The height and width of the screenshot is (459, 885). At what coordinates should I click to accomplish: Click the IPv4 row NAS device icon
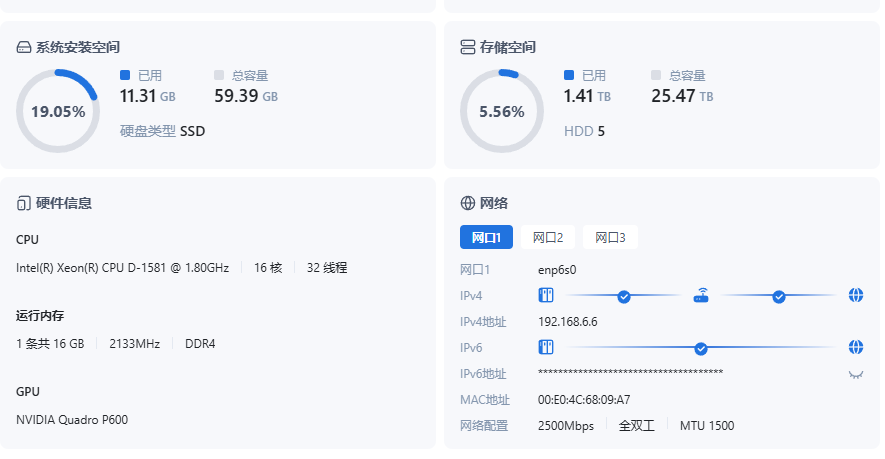point(546,295)
